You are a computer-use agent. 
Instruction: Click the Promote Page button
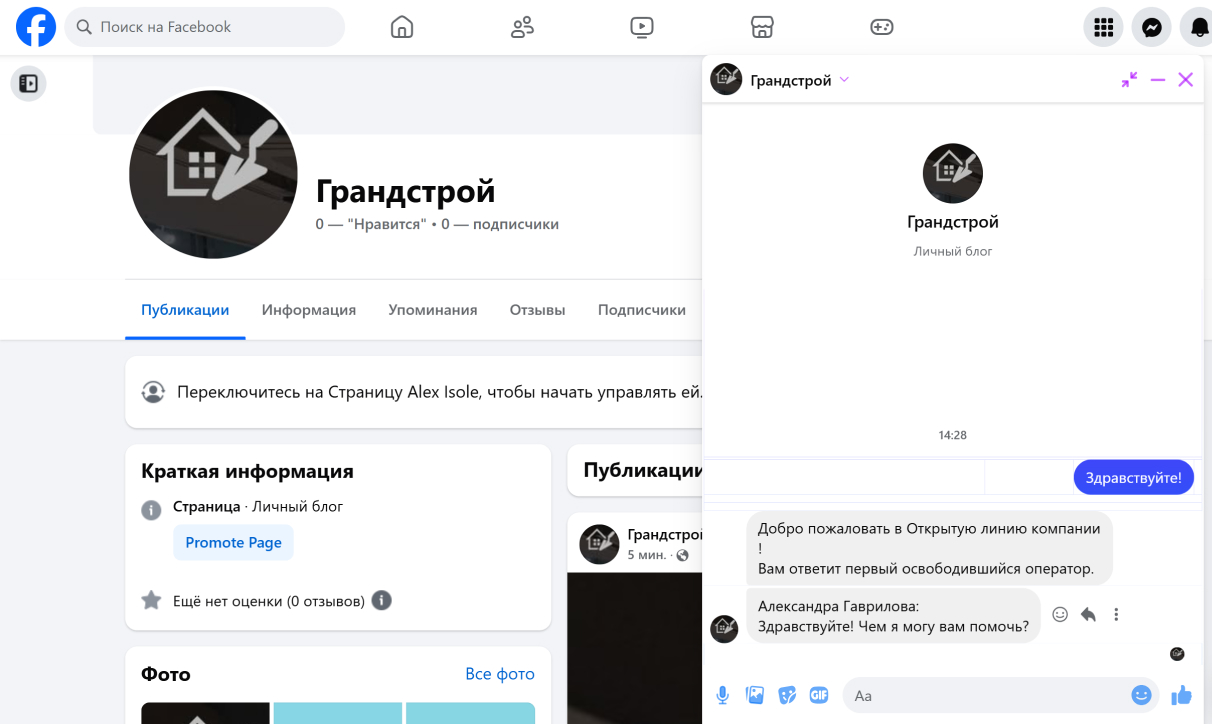[233, 542]
